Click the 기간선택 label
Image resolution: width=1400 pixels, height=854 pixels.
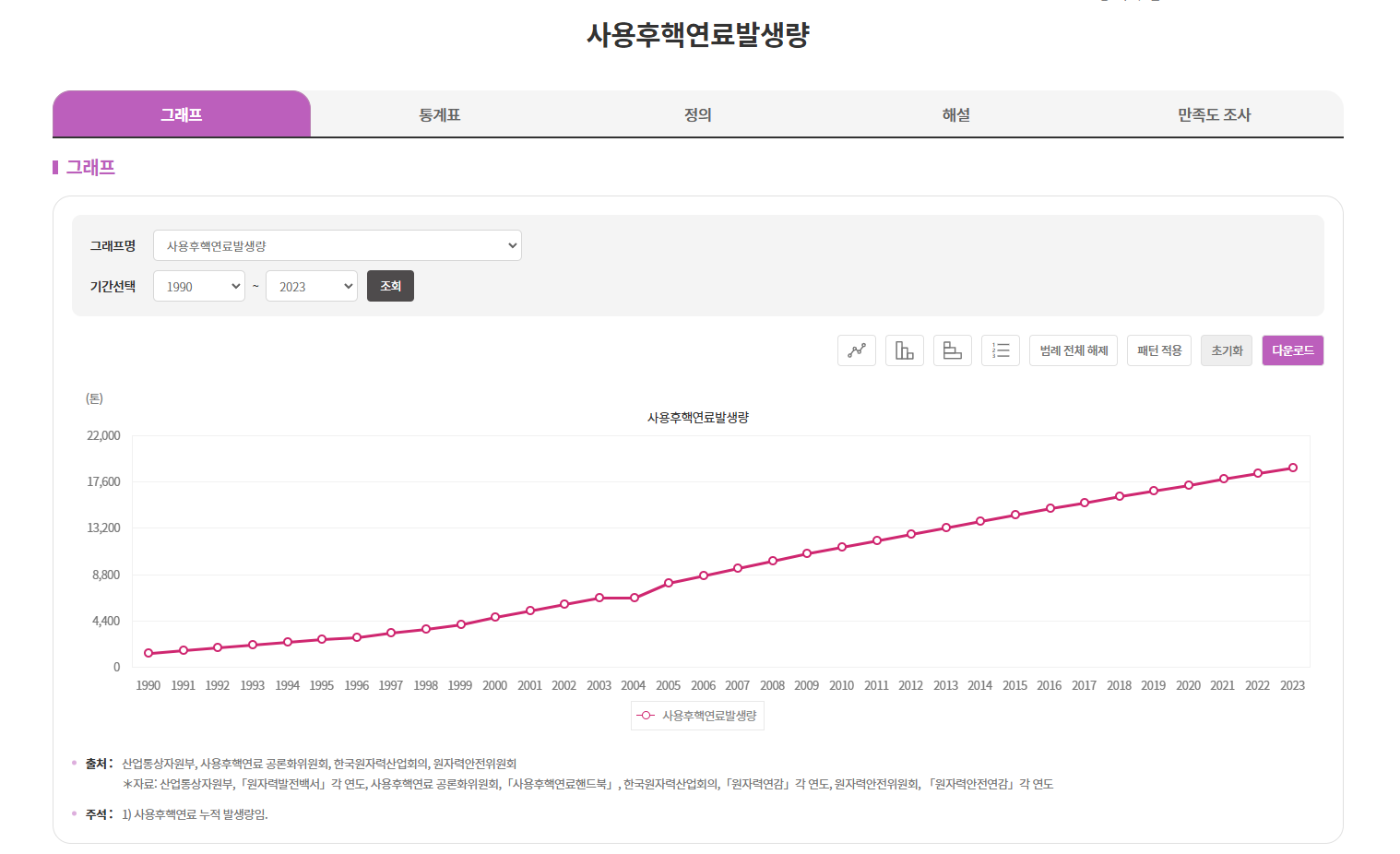[113, 287]
